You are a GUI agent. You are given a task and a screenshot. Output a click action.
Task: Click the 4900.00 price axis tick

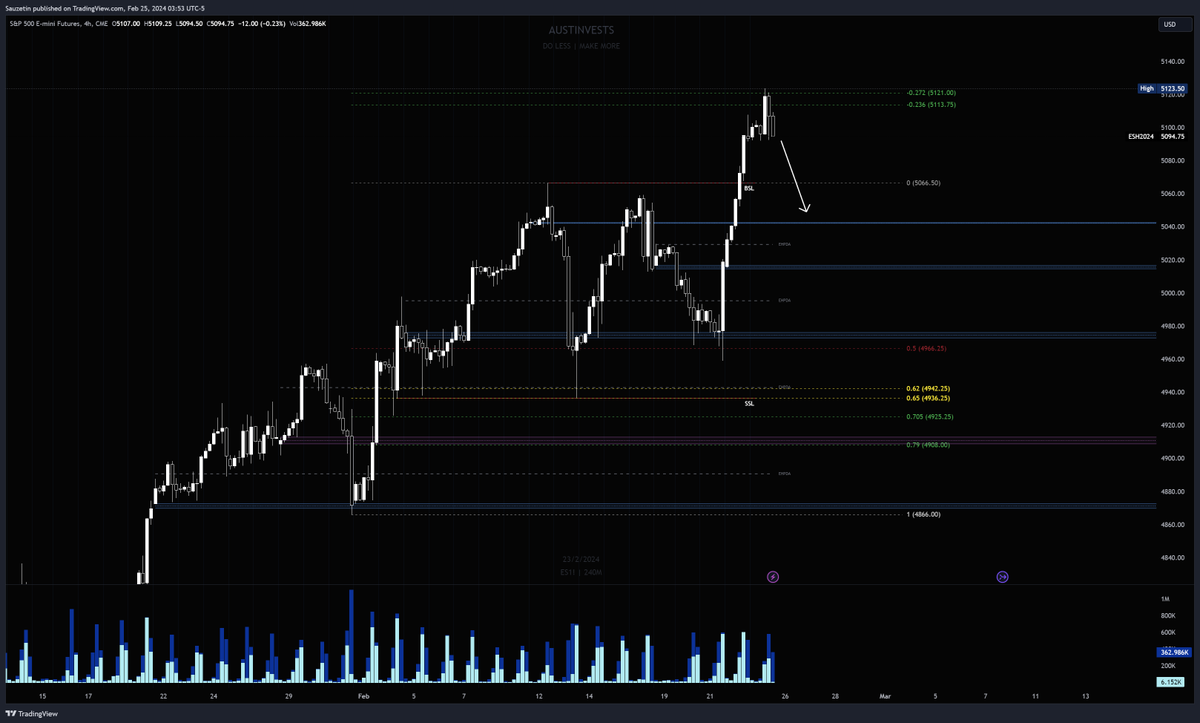tap(1172, 459)
